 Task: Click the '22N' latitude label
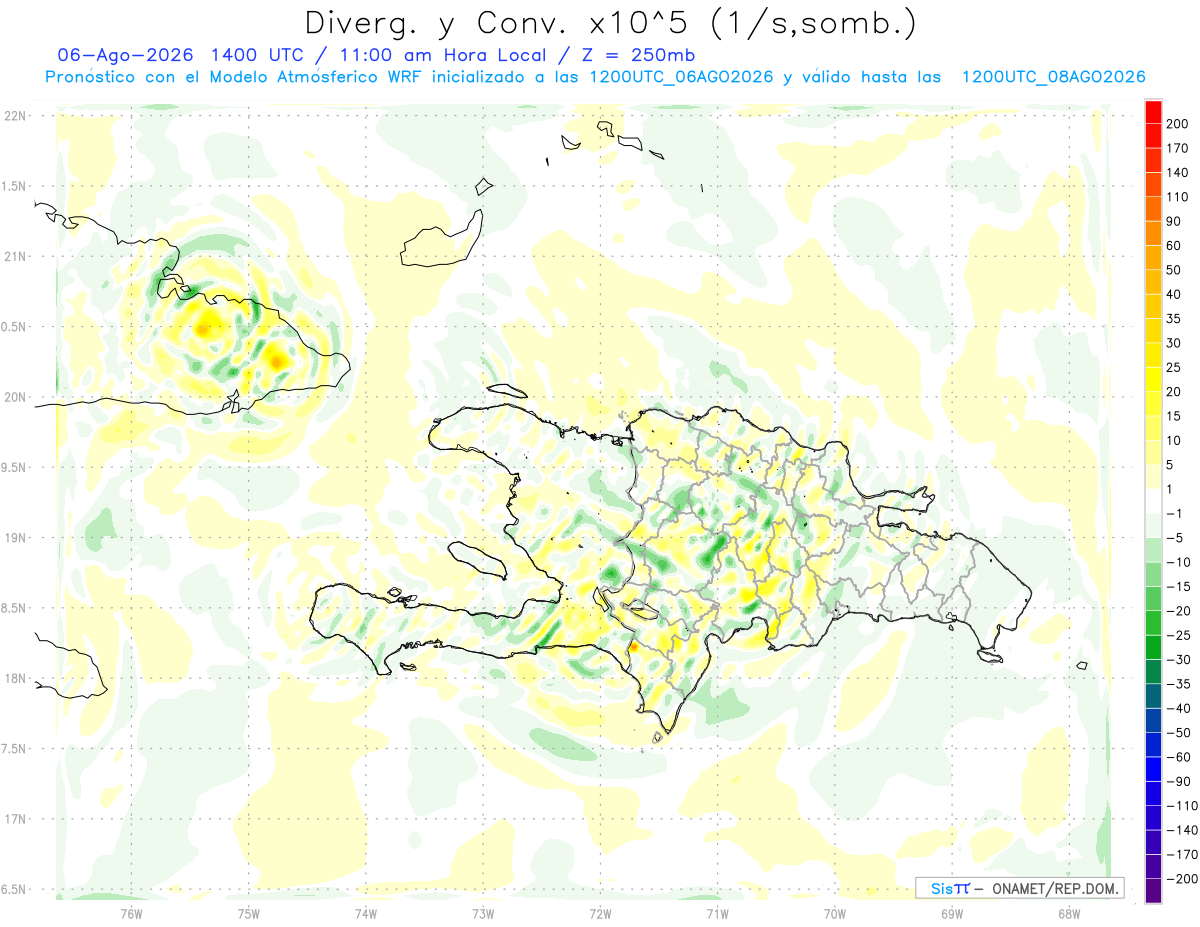(14, 115)
